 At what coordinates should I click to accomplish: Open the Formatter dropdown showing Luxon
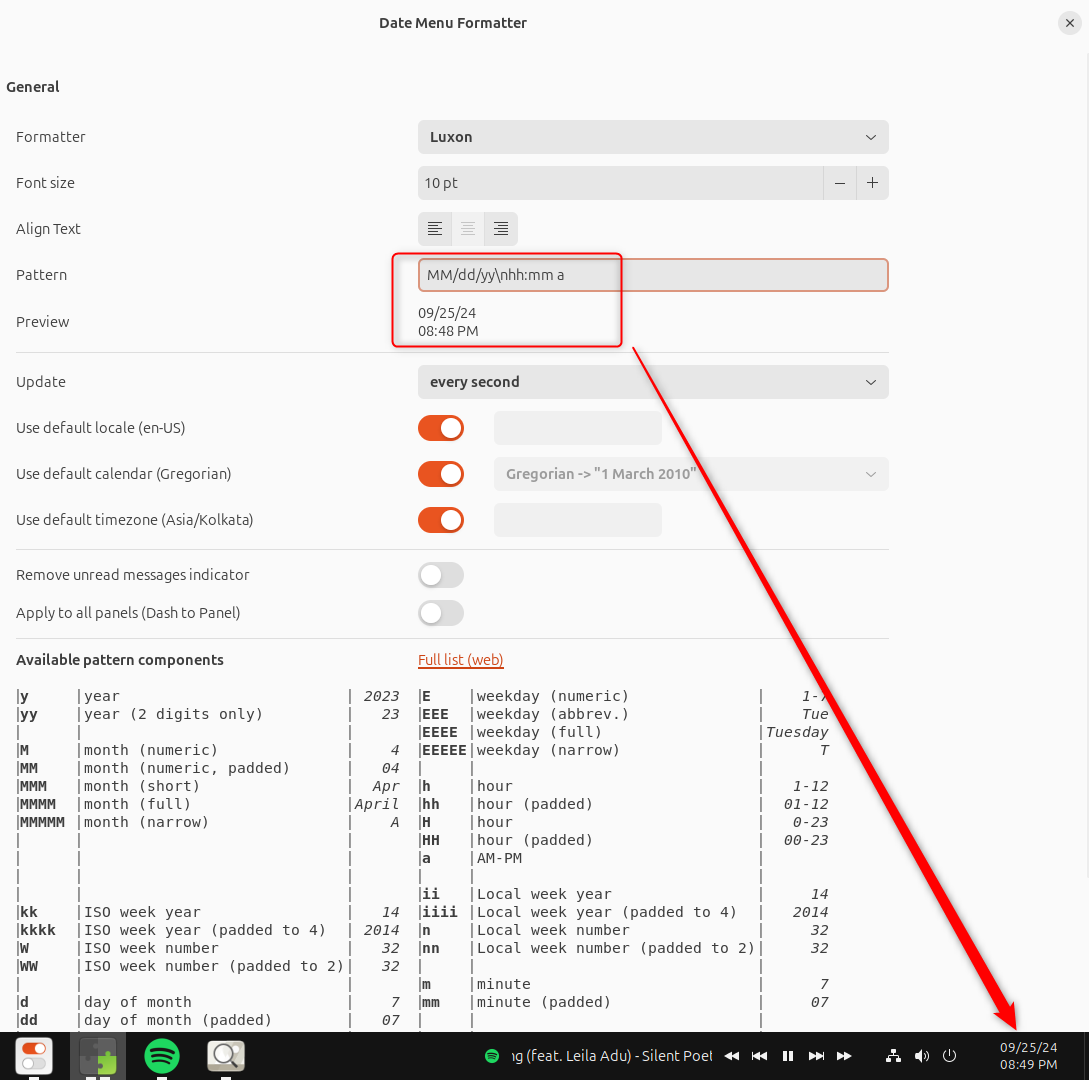[x=652, y=137]
